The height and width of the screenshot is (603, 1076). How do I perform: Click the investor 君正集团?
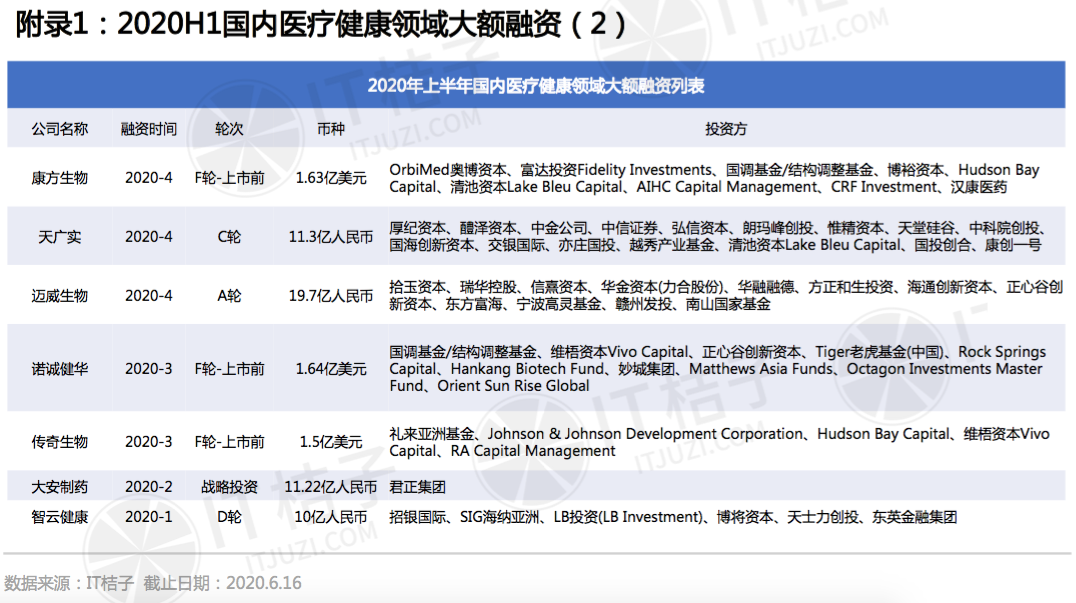417,487
